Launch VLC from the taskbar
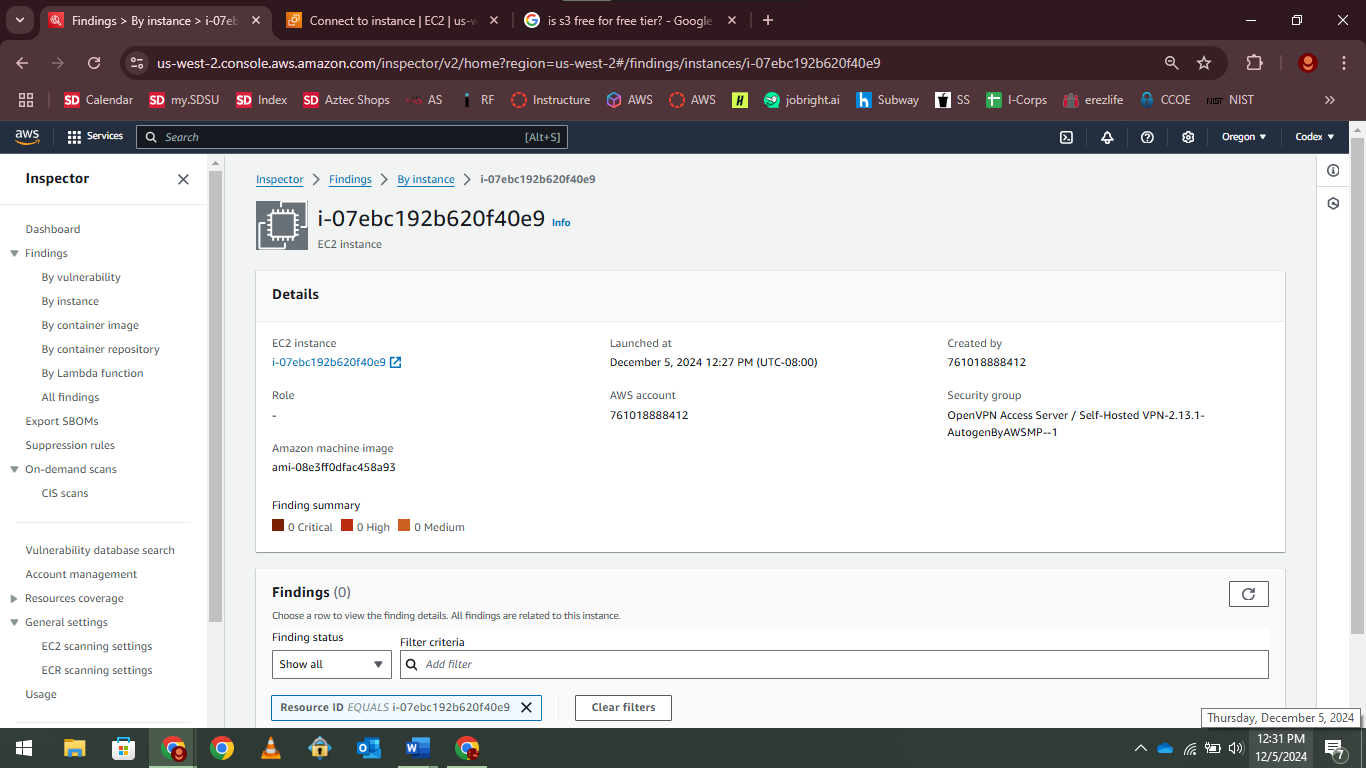The image size is (1366, 768). [x=270, y=747]
